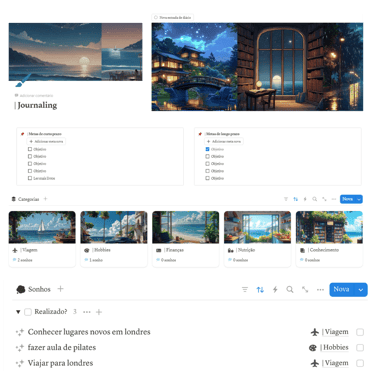Screen dimensions: 375x385
Task: Click Adicionar comentário above the Journaling title
Action: [34, 95]
